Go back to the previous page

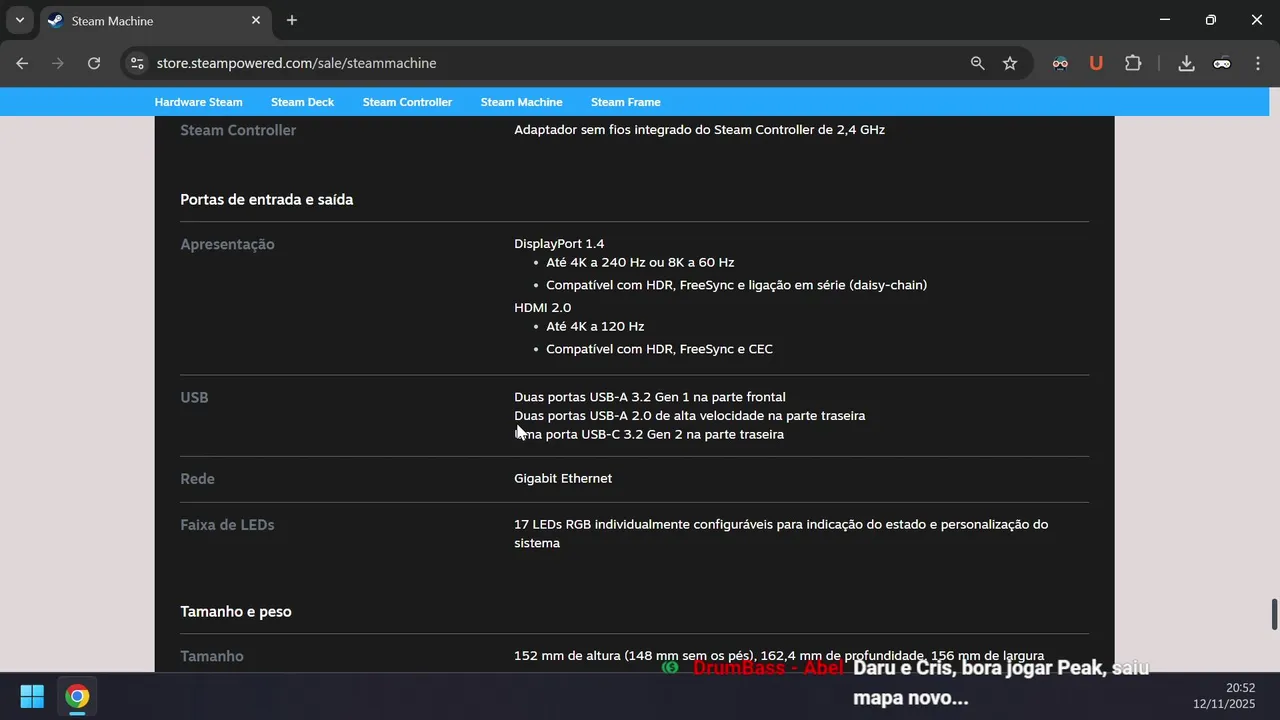point(22,63)
